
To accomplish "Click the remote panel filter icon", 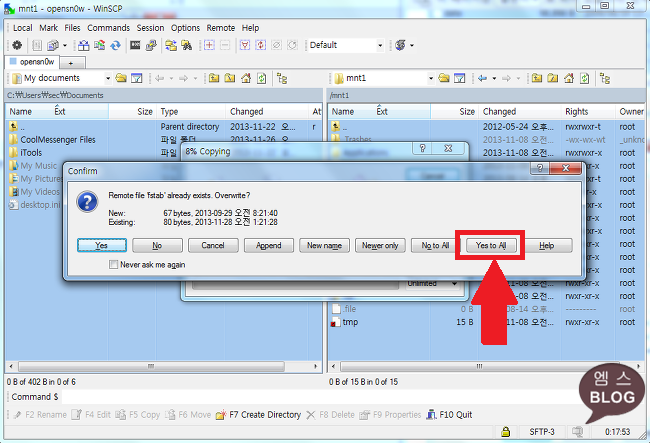I will click(459, 78).
